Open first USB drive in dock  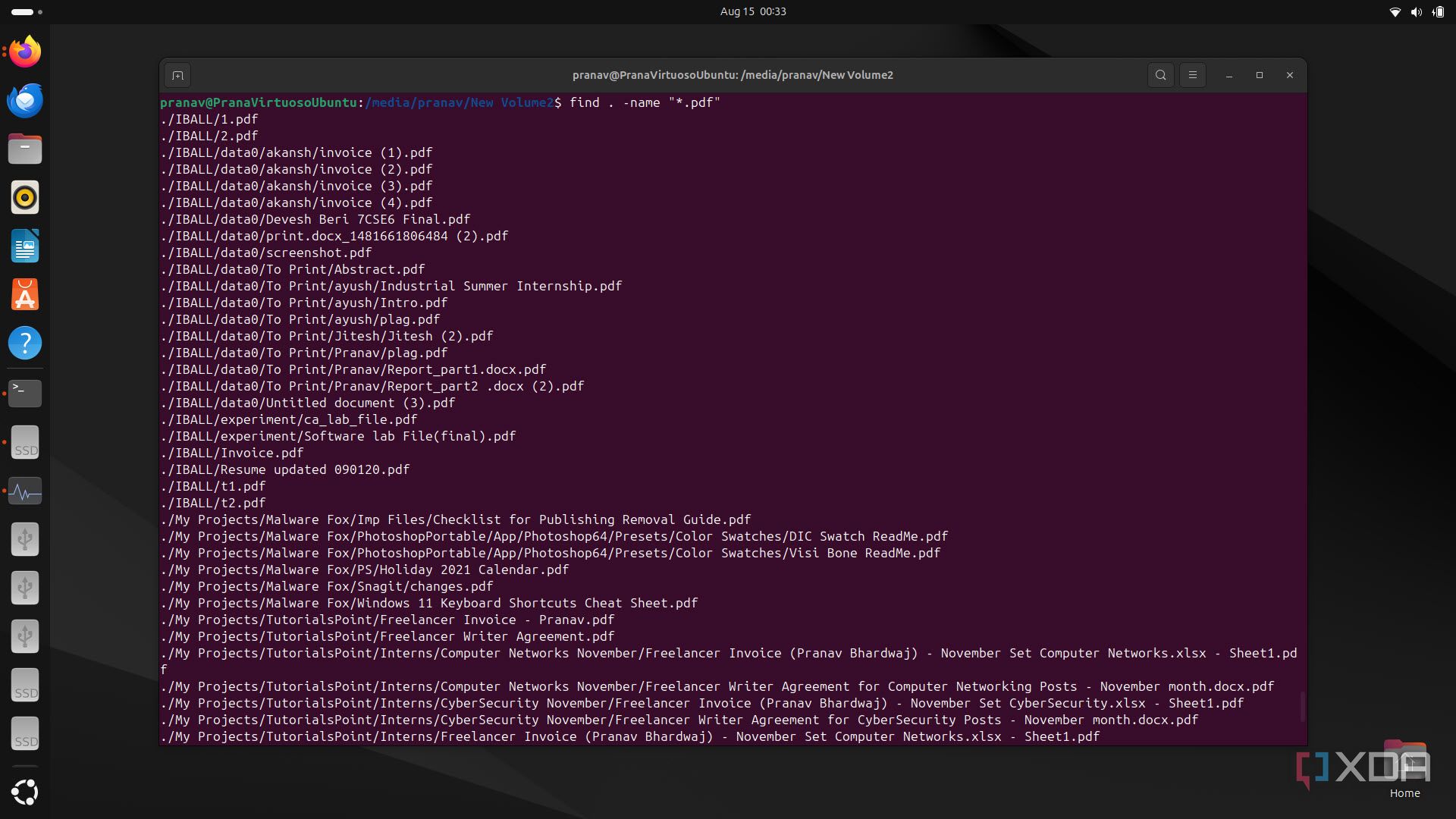[x=25, y=540]
